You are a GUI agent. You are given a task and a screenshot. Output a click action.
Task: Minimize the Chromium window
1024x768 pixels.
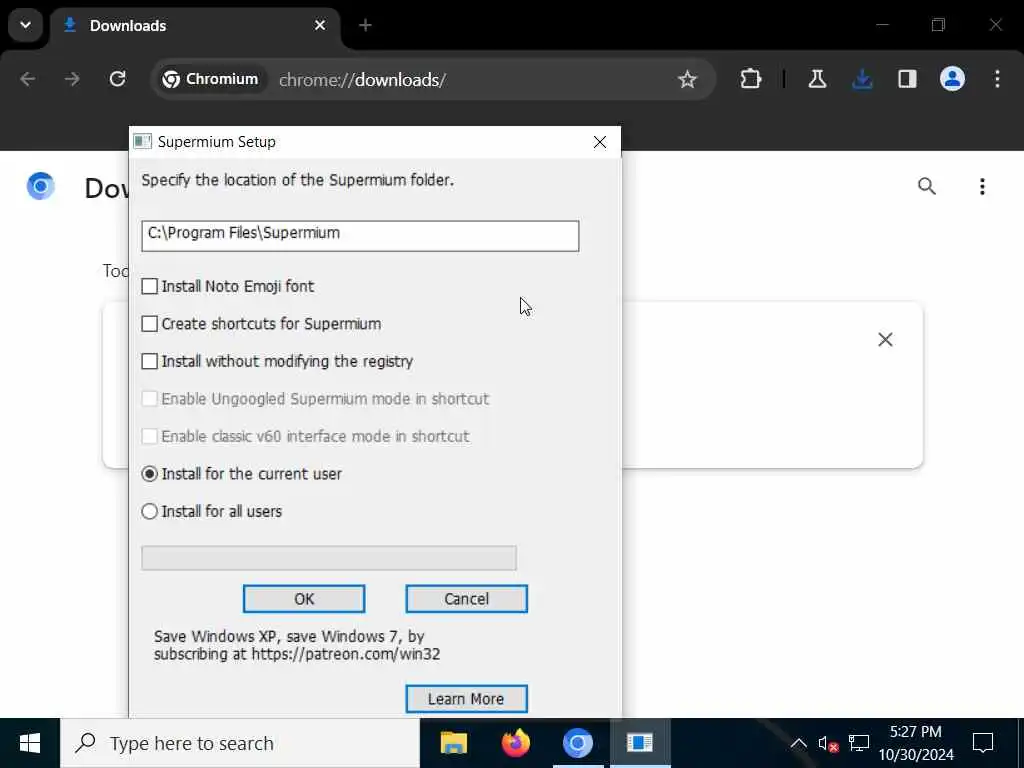(882, 25)
